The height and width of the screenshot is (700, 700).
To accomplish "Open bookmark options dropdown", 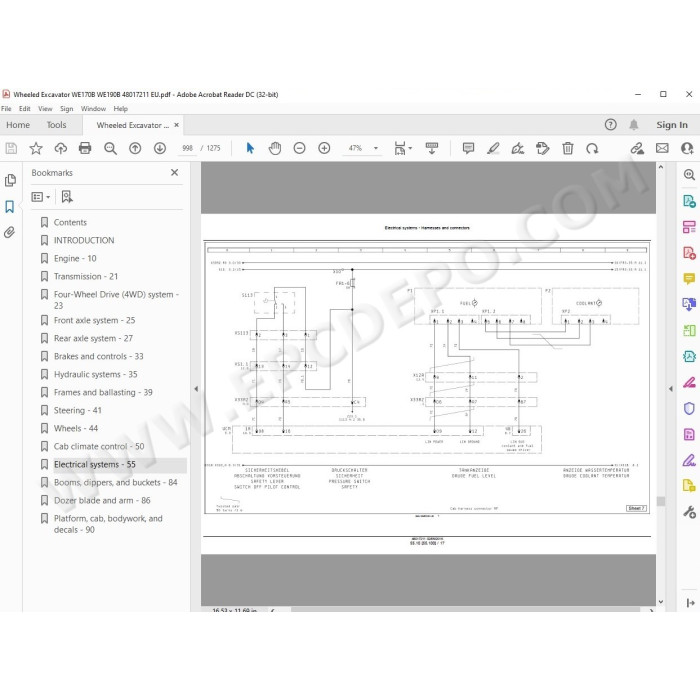I will [41, 197].
